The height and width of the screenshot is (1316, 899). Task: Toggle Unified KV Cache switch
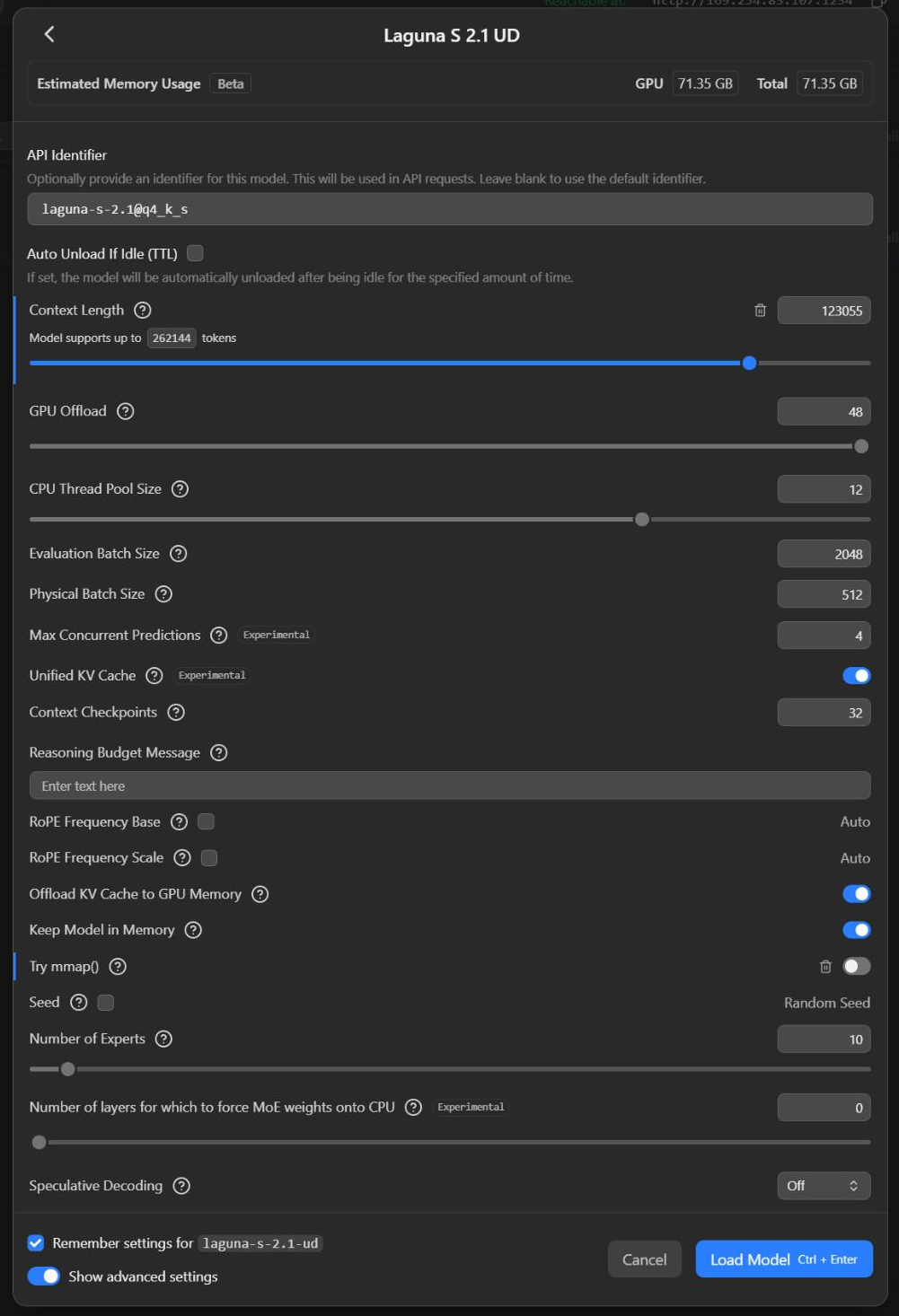click(x=857, y=676)
